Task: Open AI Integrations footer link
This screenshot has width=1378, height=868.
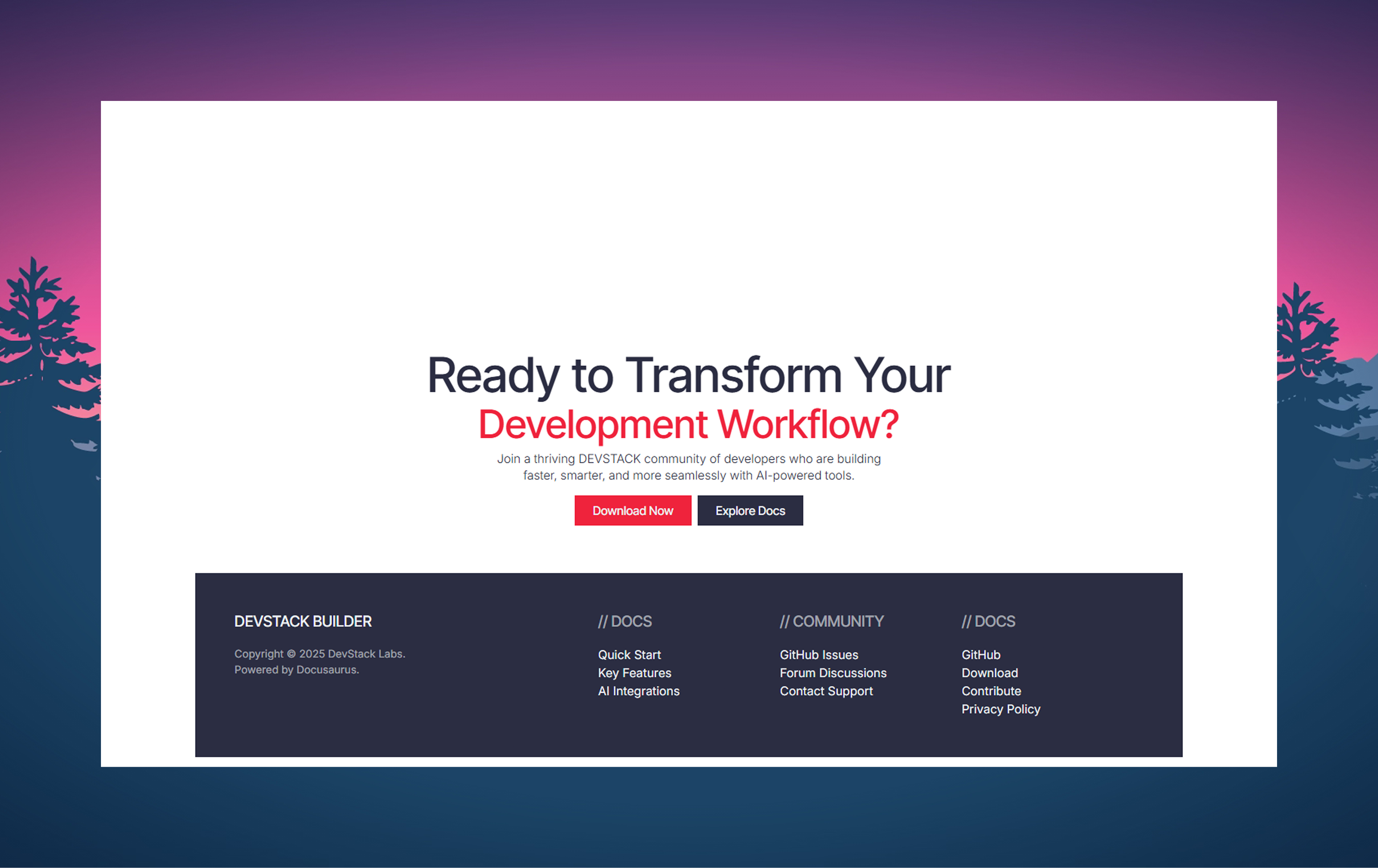Action: click(x=638, y=691)
